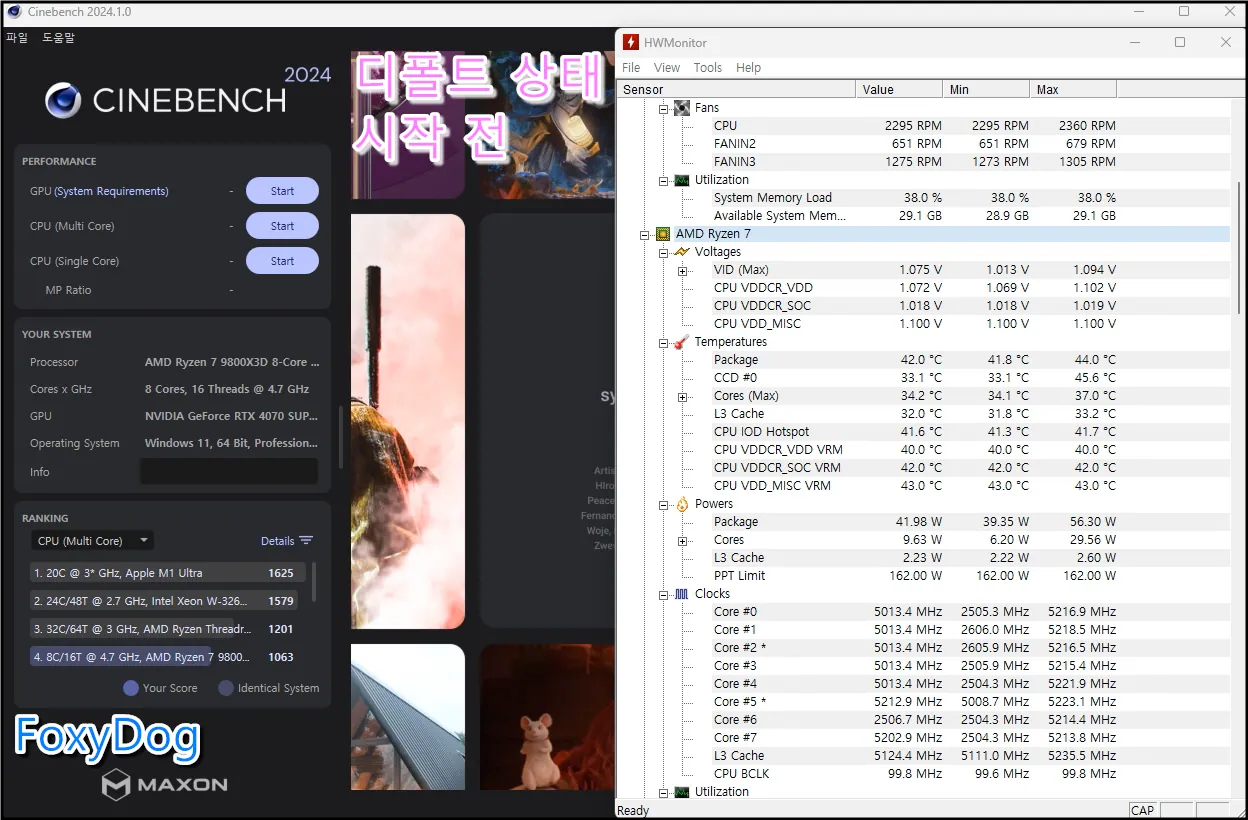Click the Sensor column header
Viewport: 1248px width, 820px height.
click(736, 89)
